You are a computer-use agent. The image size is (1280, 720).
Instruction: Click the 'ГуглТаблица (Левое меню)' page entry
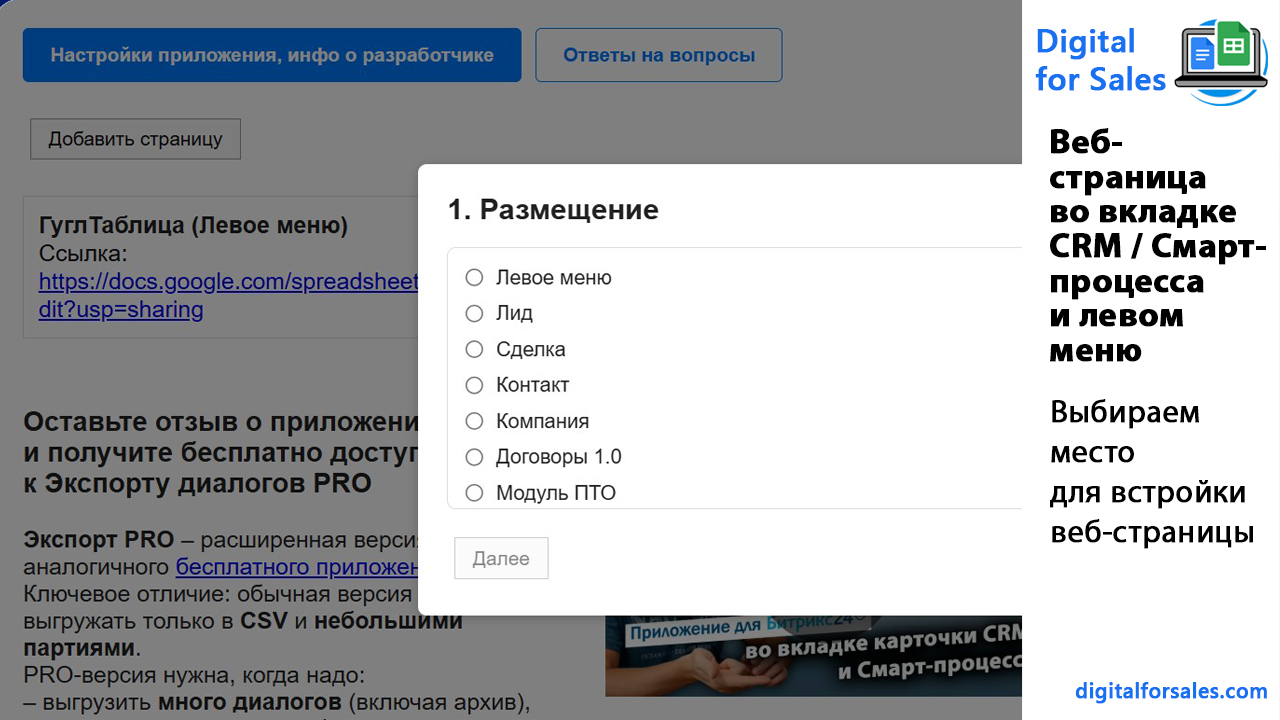(x=193, y=226)
